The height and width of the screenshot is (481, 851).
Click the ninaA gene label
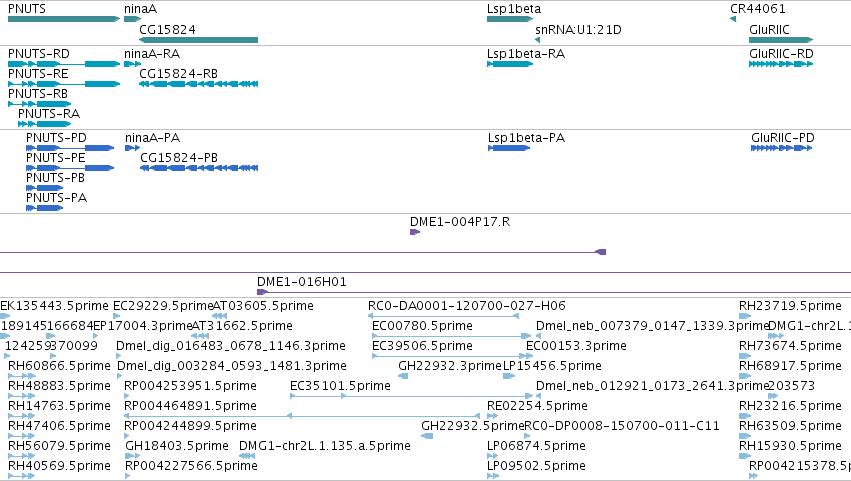[x=141, y=9]
